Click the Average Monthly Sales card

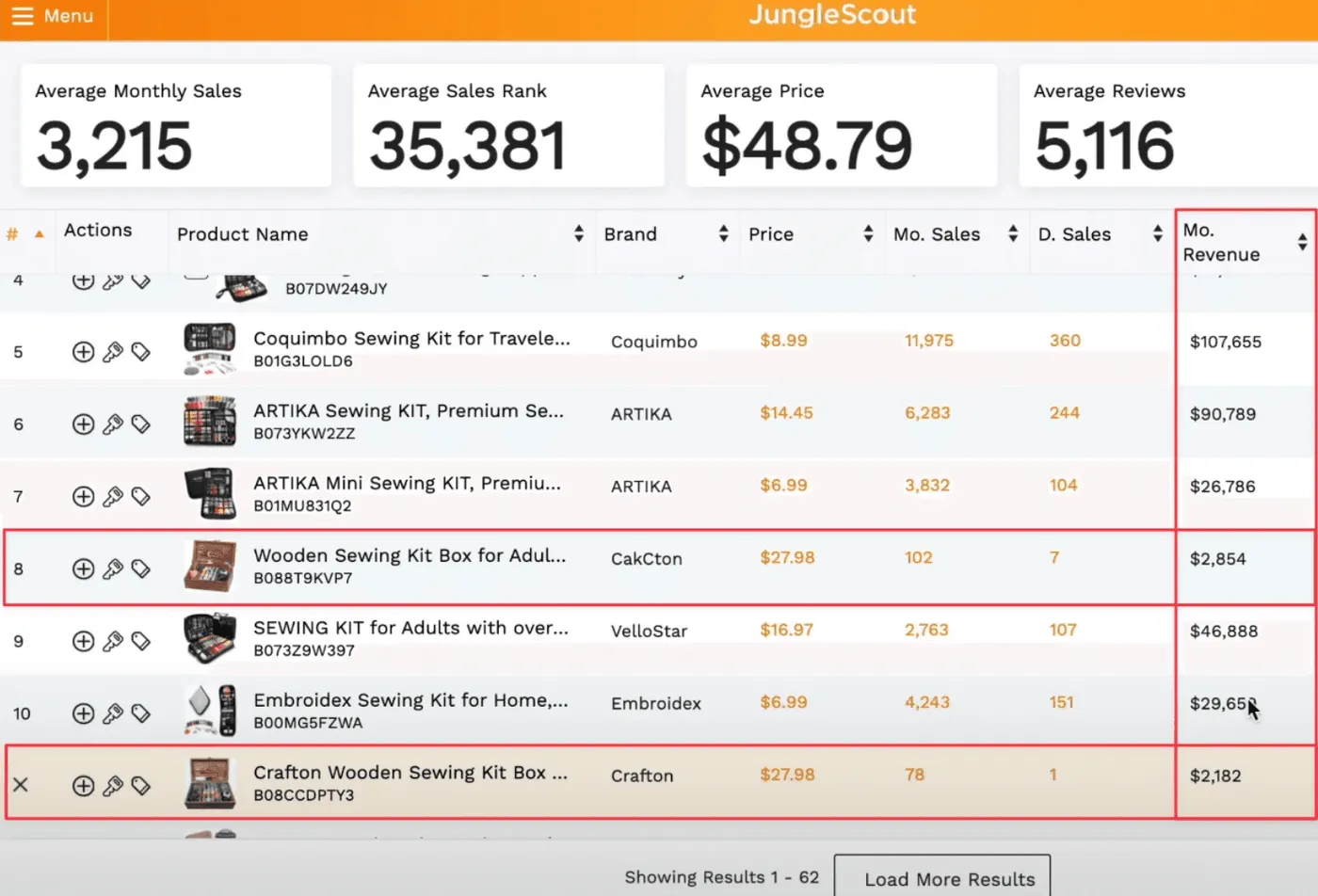point(176,125)
